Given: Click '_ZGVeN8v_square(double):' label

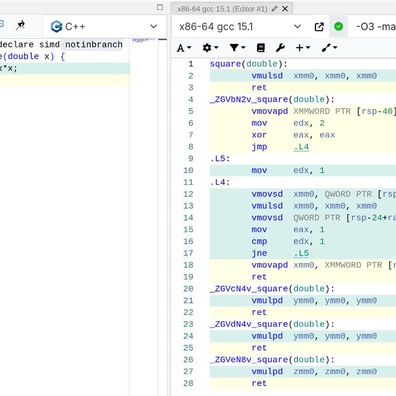Looking at the screenshot, I should click(272, 360).
